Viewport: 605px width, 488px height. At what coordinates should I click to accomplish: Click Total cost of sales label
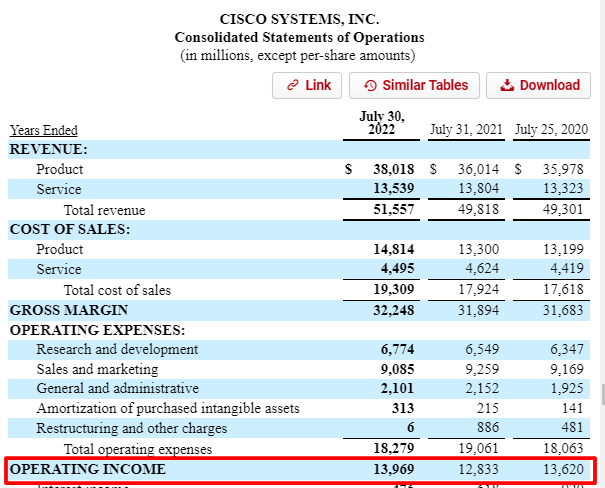[x=117, y=290]
